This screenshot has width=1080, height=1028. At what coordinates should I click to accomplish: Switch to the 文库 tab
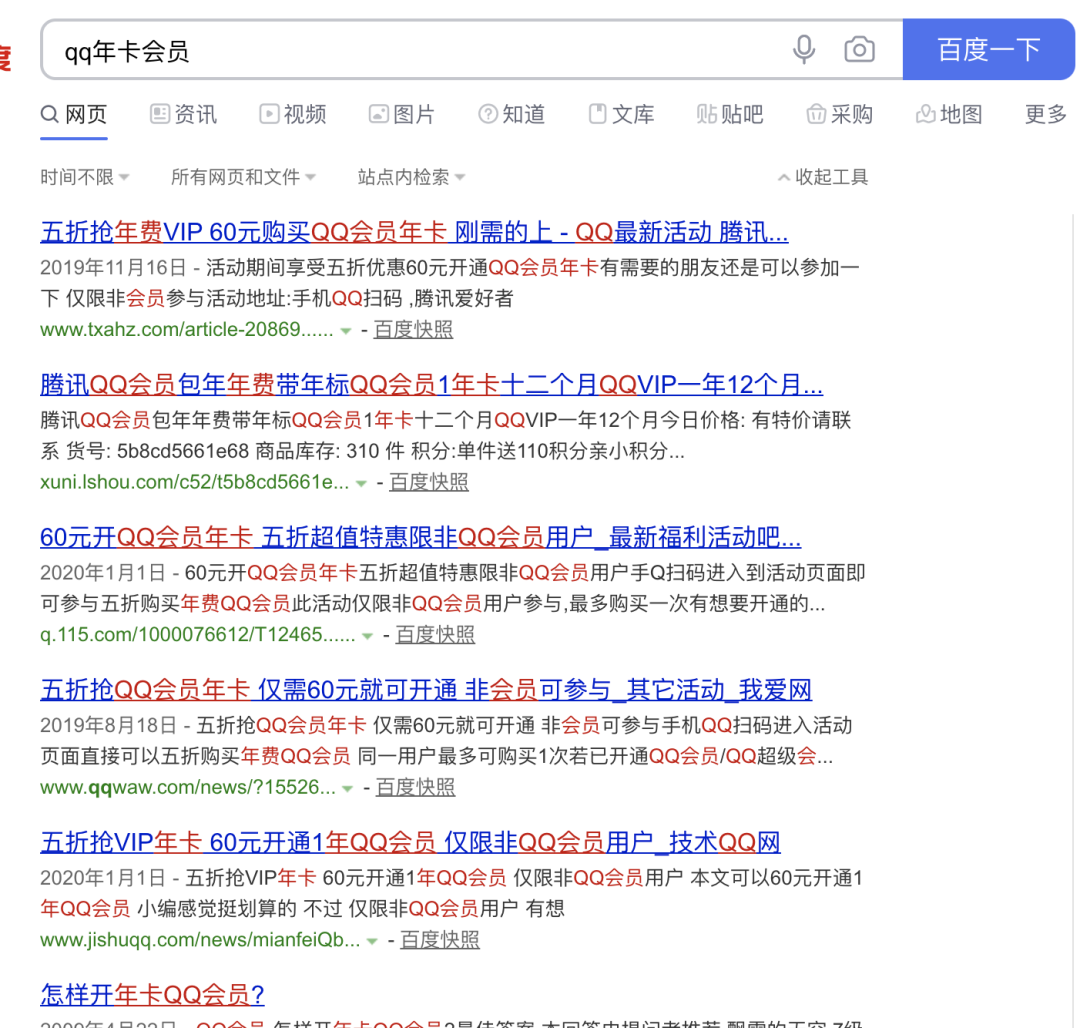coord(621,114)
